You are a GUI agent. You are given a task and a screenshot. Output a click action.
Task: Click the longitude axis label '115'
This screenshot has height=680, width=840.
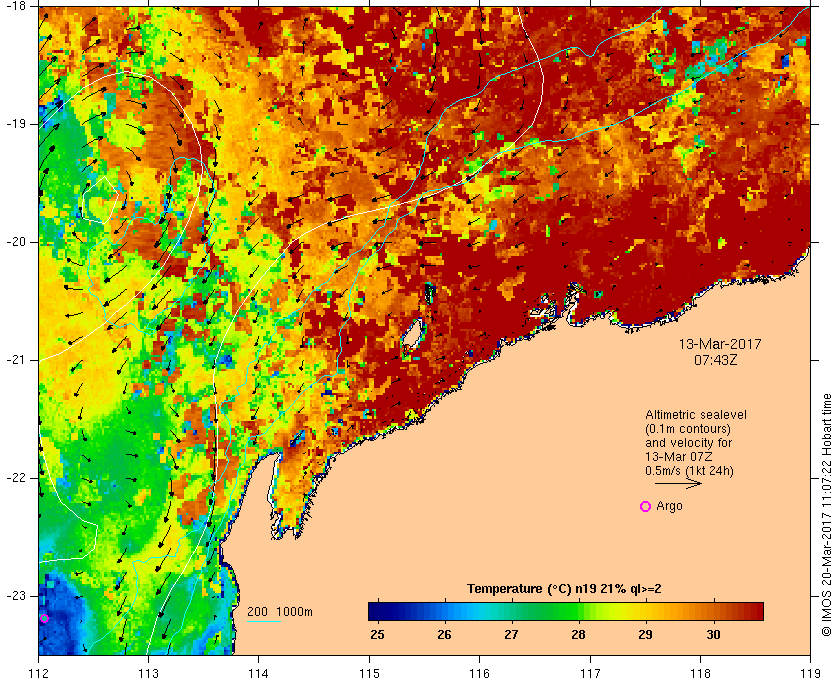tap(369, 674)
